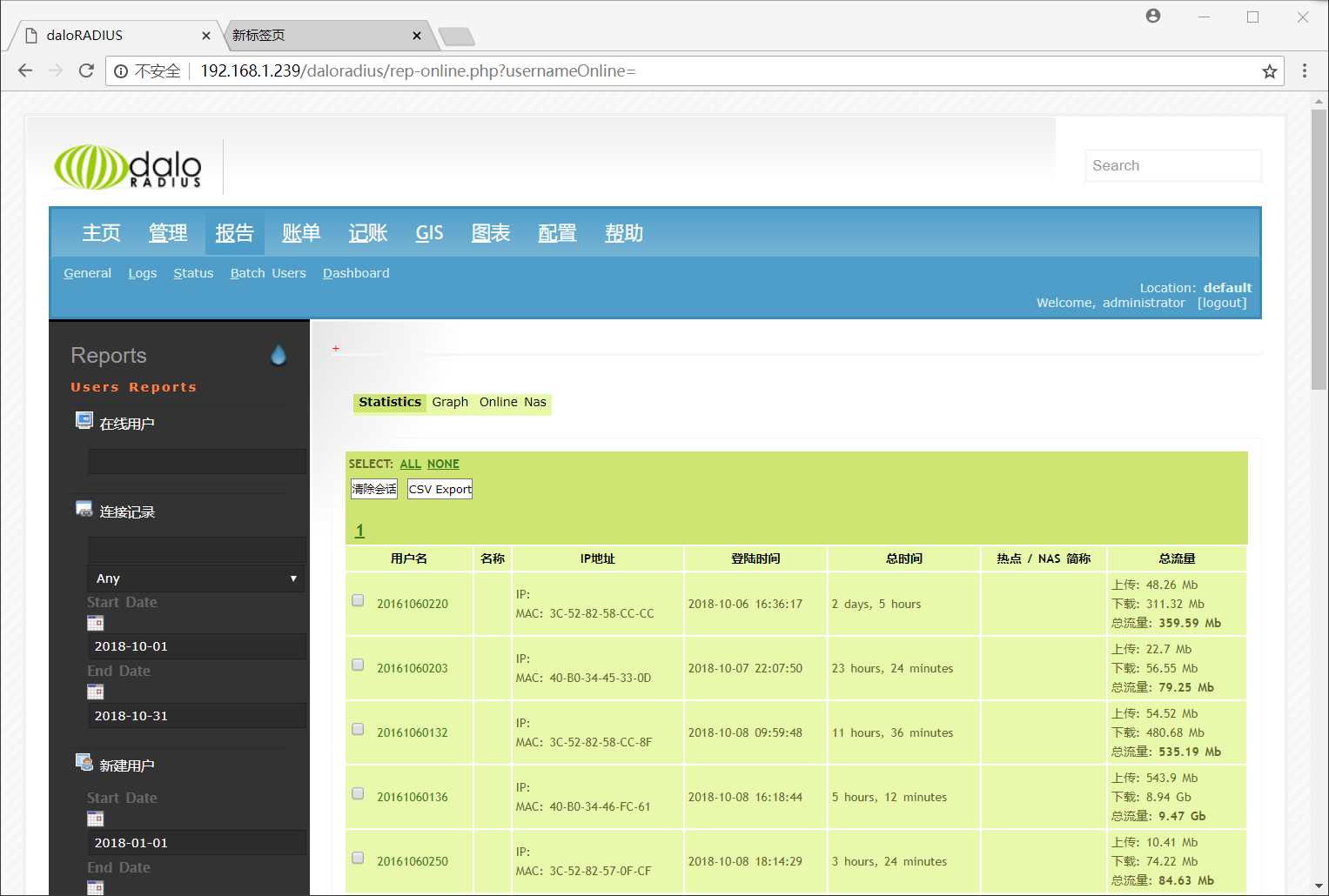Open the Start Date calendar picker icon
Image resolution: width=1329 pixels, height=896 pixels.
point(95,622)
